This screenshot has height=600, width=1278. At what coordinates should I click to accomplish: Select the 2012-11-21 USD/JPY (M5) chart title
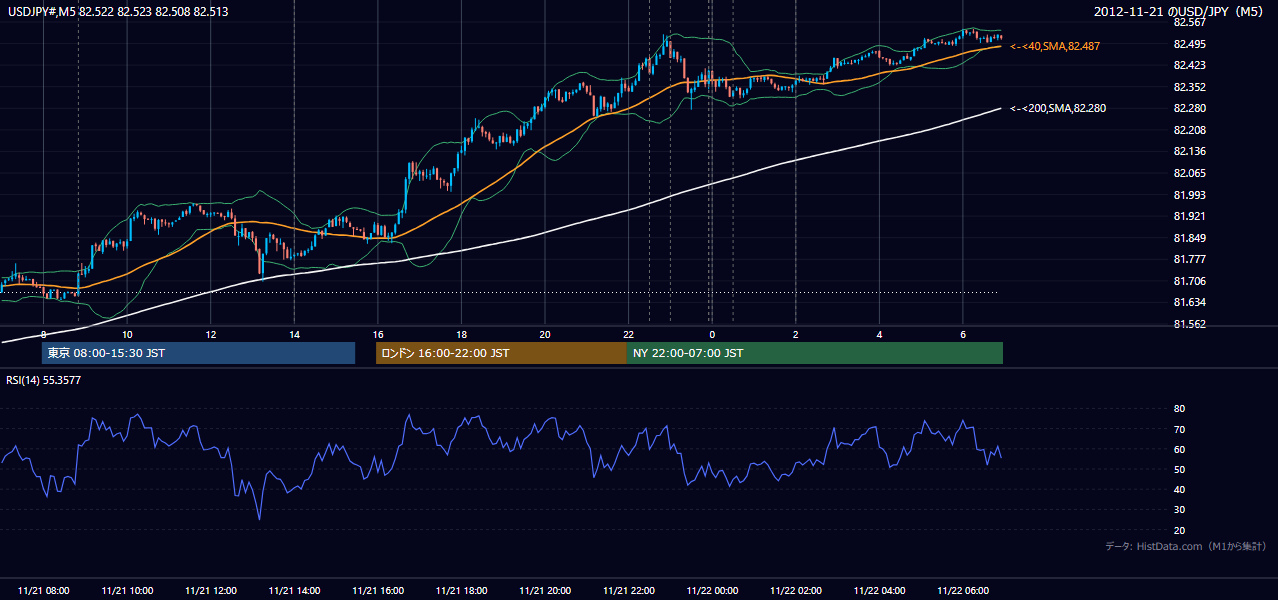tap(1180, 11)
